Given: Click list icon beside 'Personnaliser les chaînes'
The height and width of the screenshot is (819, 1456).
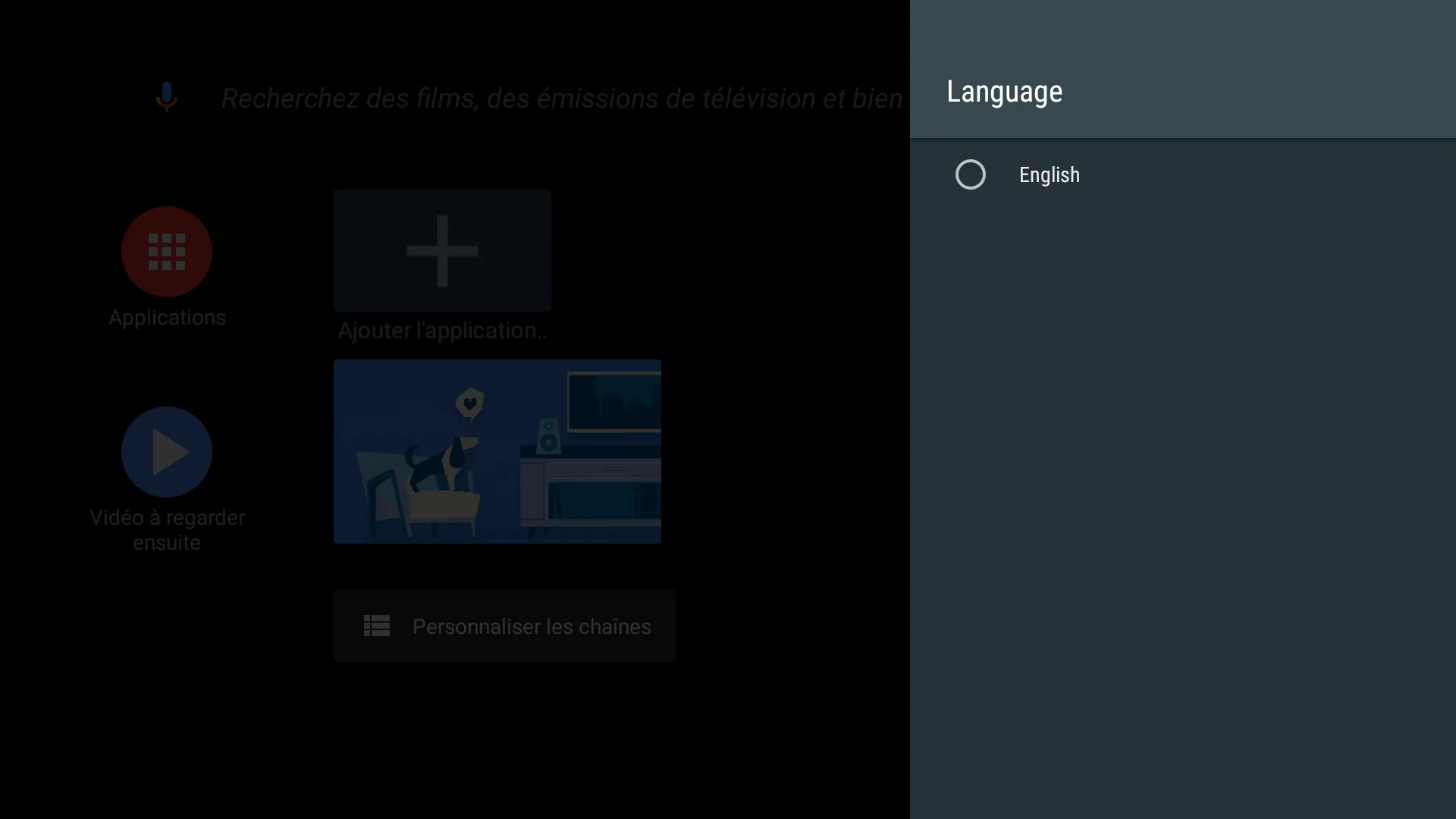Looking at the screenshot, I should [x=377, y=626].
